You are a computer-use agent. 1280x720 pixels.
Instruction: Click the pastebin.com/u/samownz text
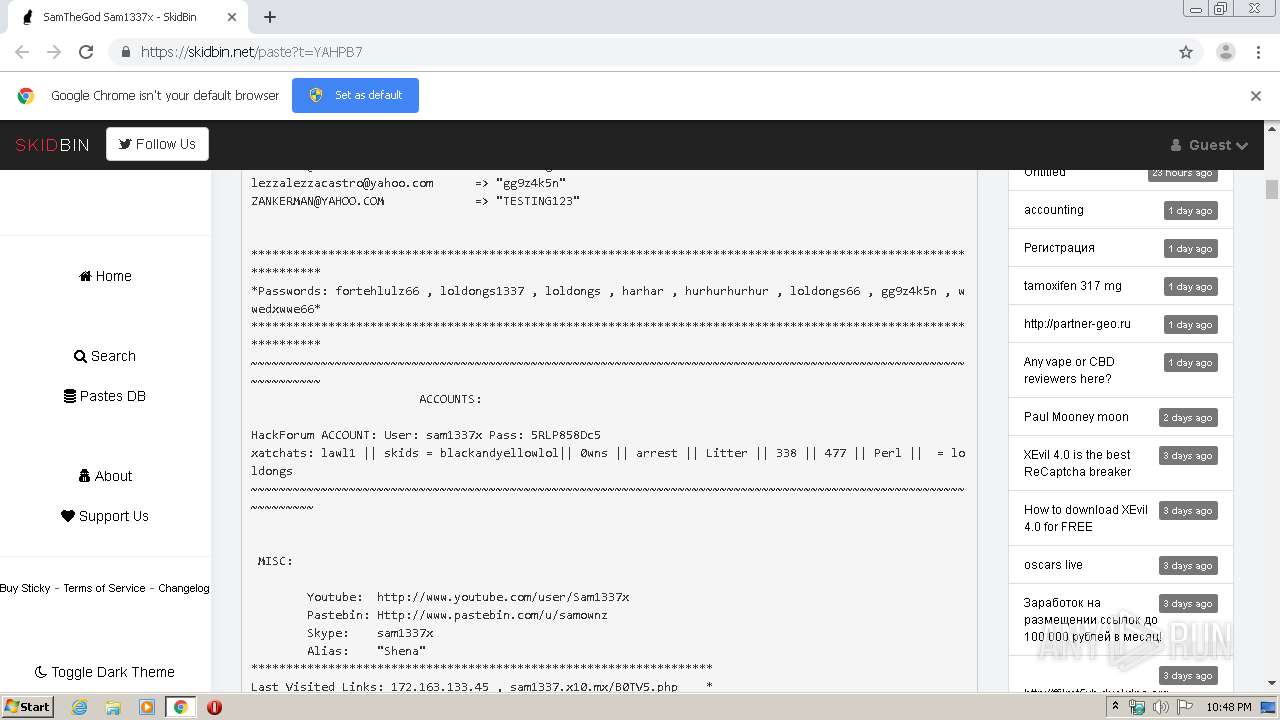click(492, 615)
